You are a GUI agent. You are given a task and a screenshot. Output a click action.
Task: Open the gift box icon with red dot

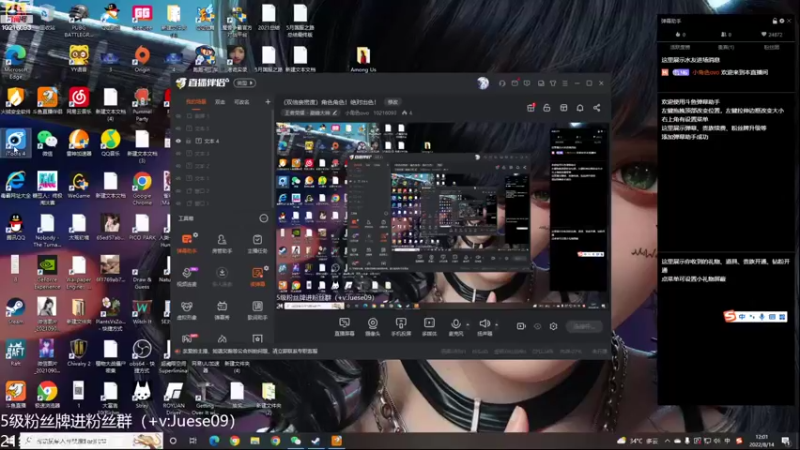[x=531, y=108]
